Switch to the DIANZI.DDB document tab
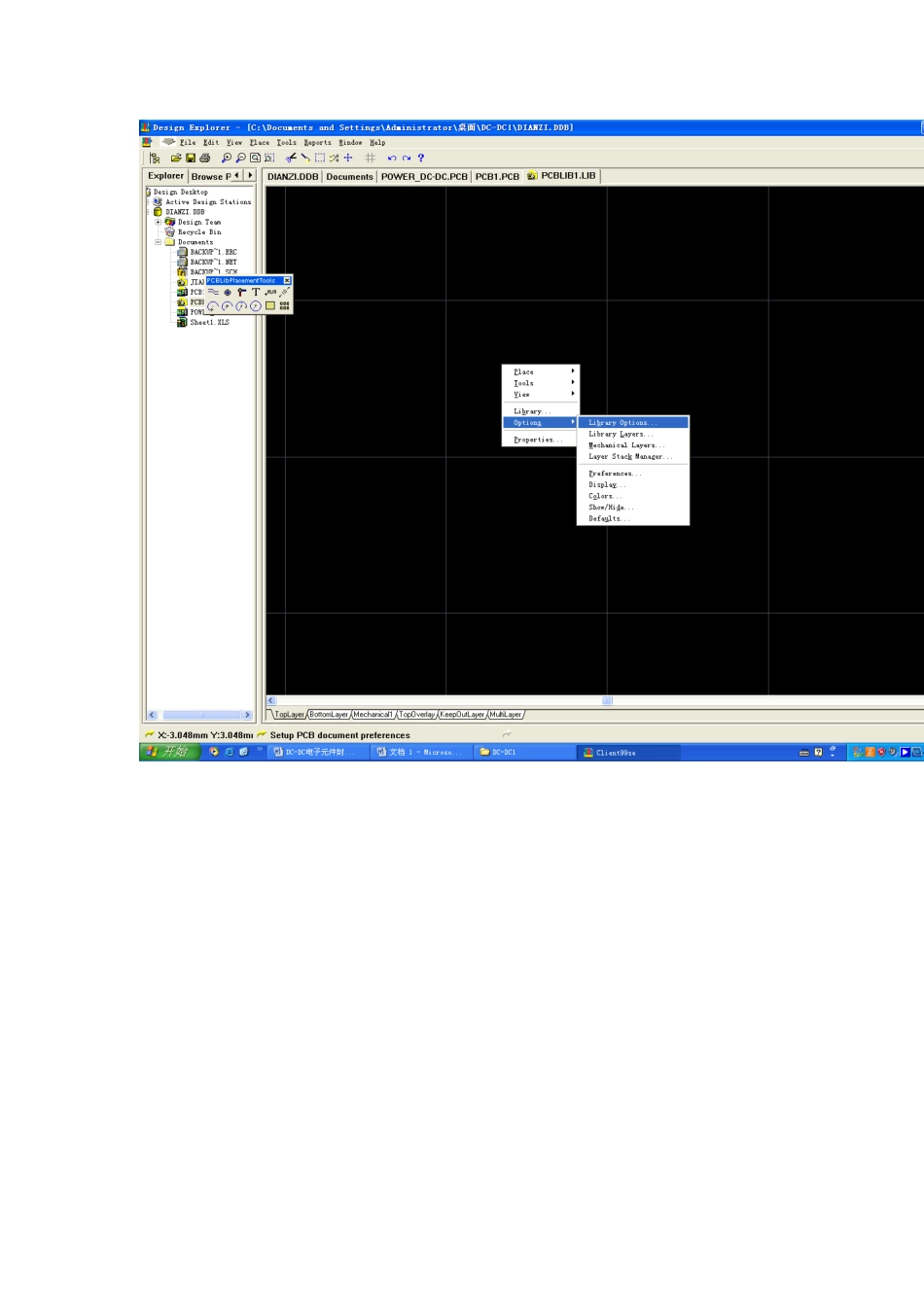Screen dimensions: 924x1307 pyautogui.click(x=293, y=177)
